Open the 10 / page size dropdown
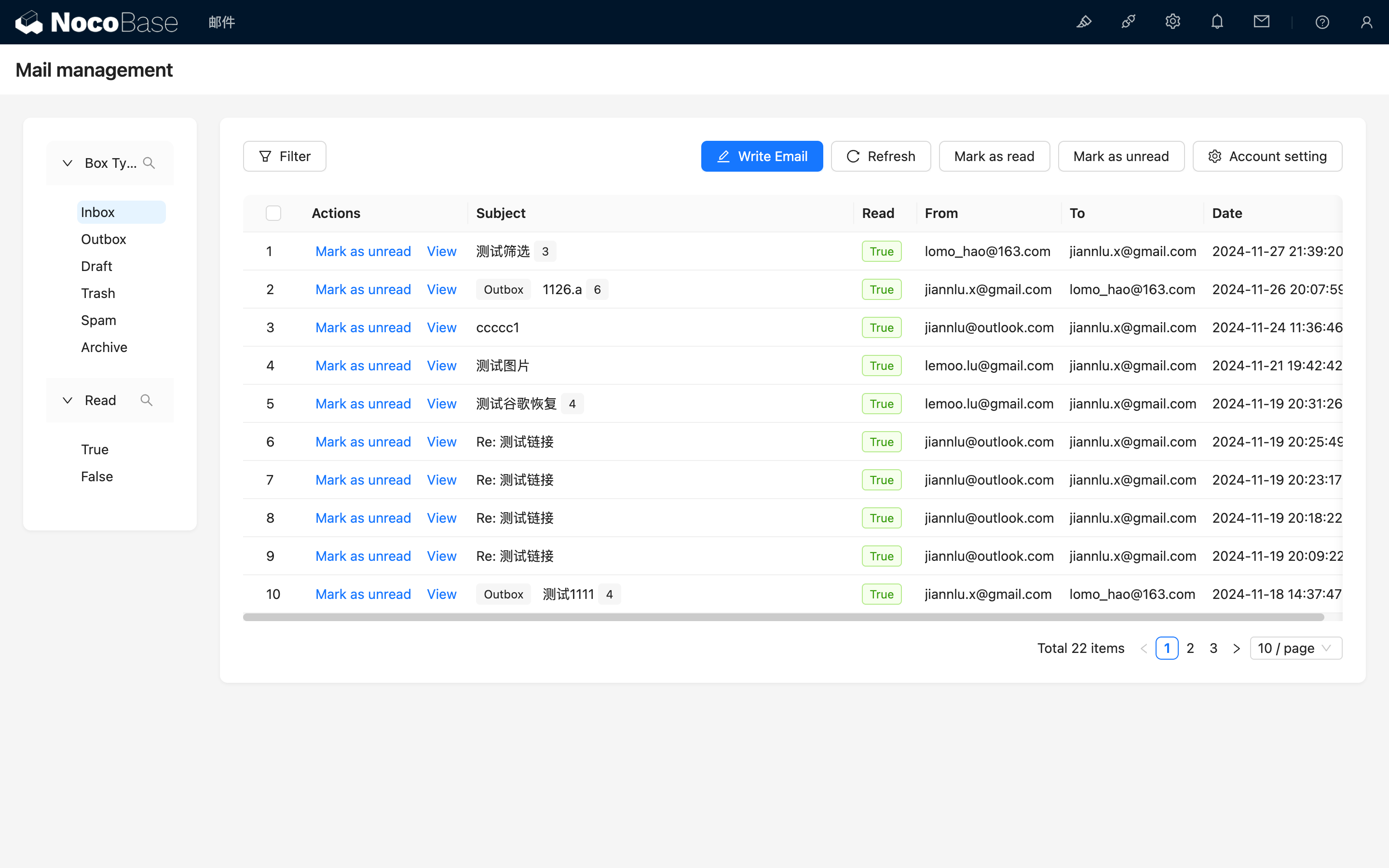This screenshot has width=1389, height=868. tap(1295, 648)
